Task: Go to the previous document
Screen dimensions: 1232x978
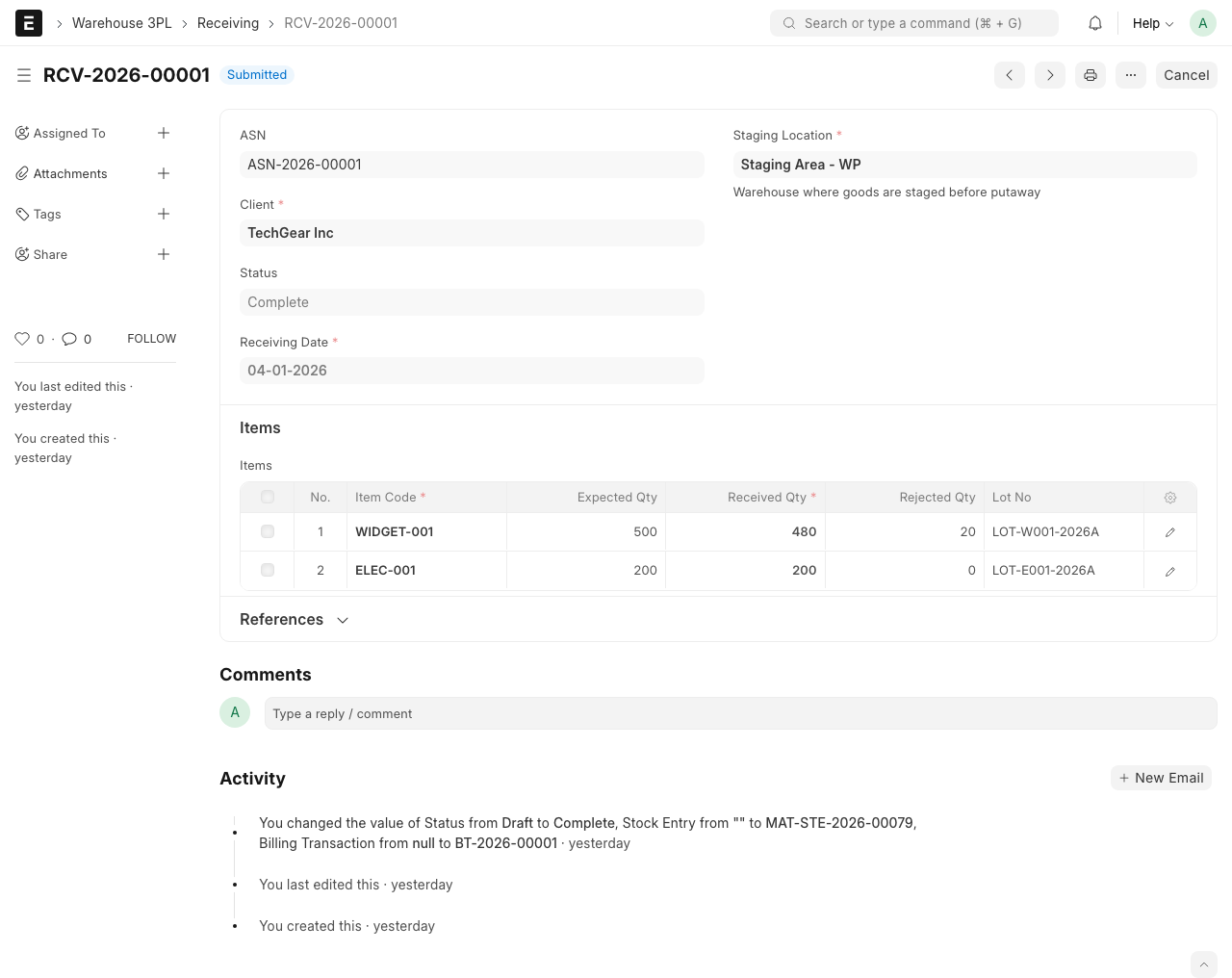Action: 1010,75
